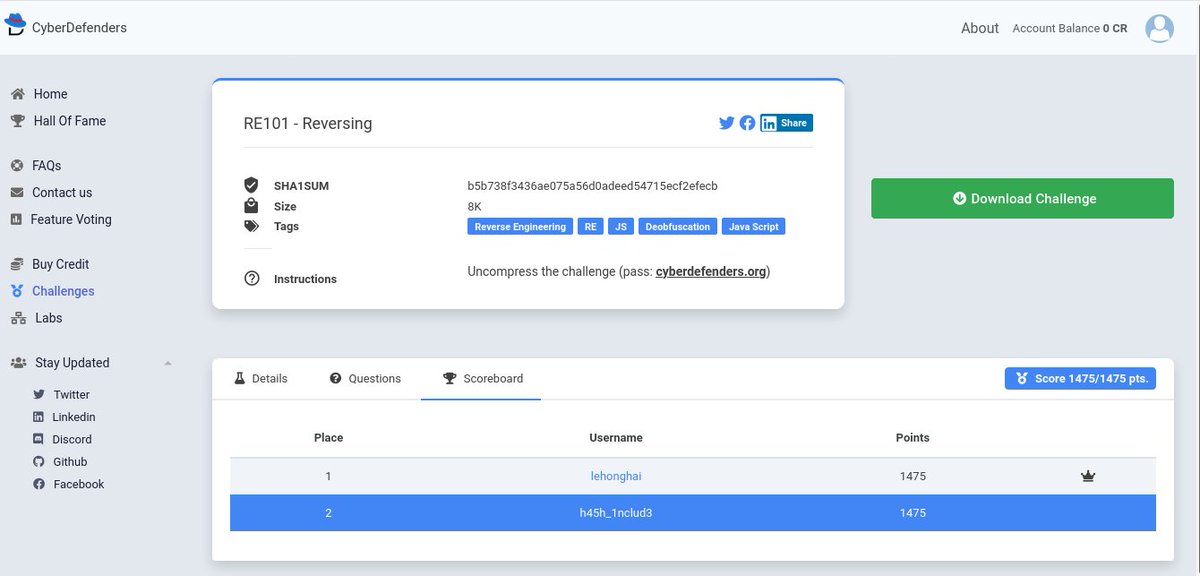
Task: Follow the cyberdefenders.org password link
Action: [711, 271]
